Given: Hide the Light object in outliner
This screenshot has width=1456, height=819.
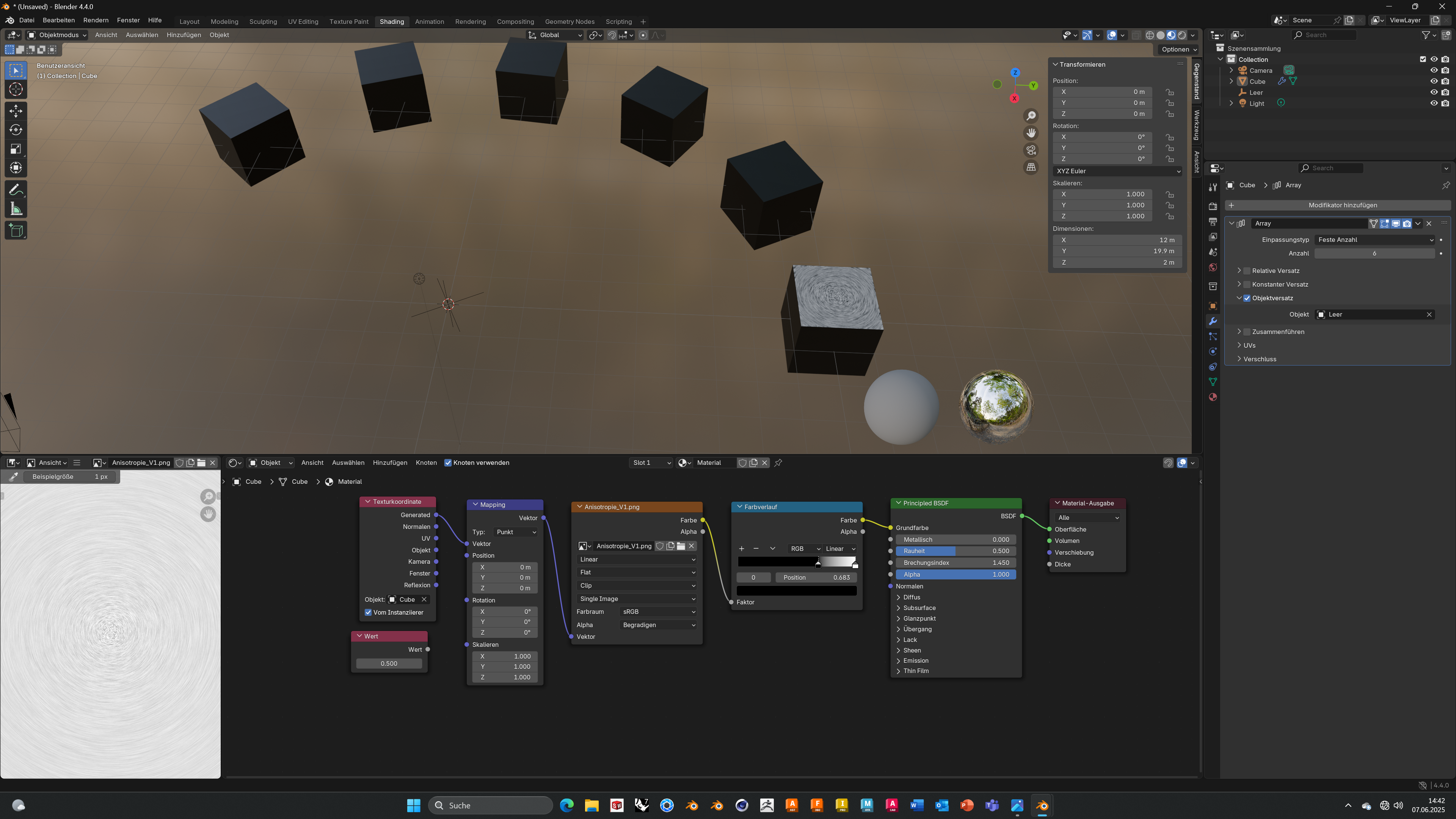Looking at the screenshot, I should 1433,104.
